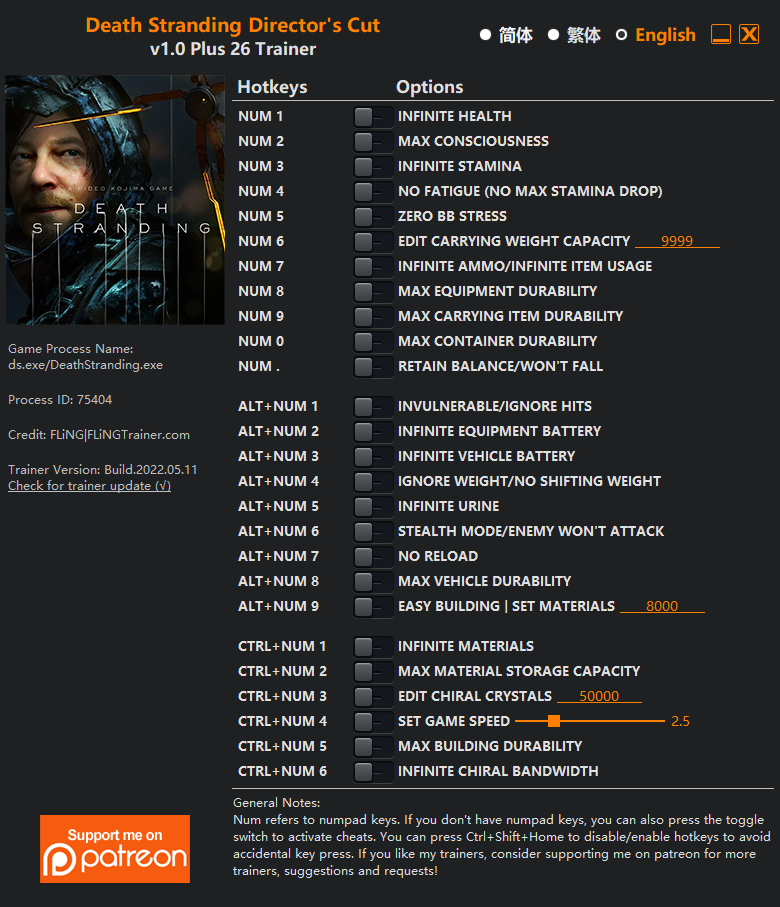Click the Set Game Speed slider handle
Viewport: 780px width, 907px height.
point(554,721)
